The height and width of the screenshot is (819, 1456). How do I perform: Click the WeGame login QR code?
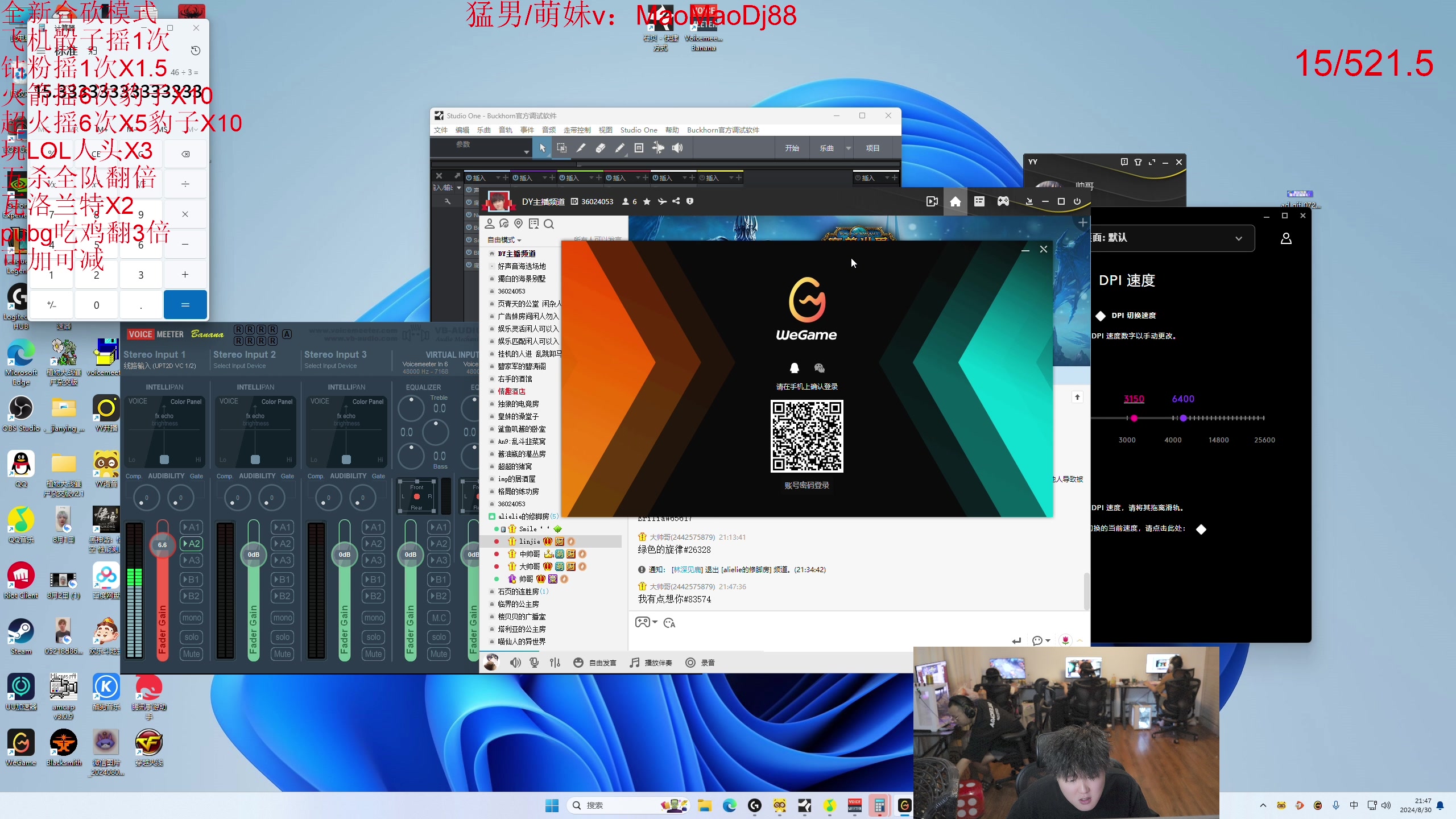(806, 436)
